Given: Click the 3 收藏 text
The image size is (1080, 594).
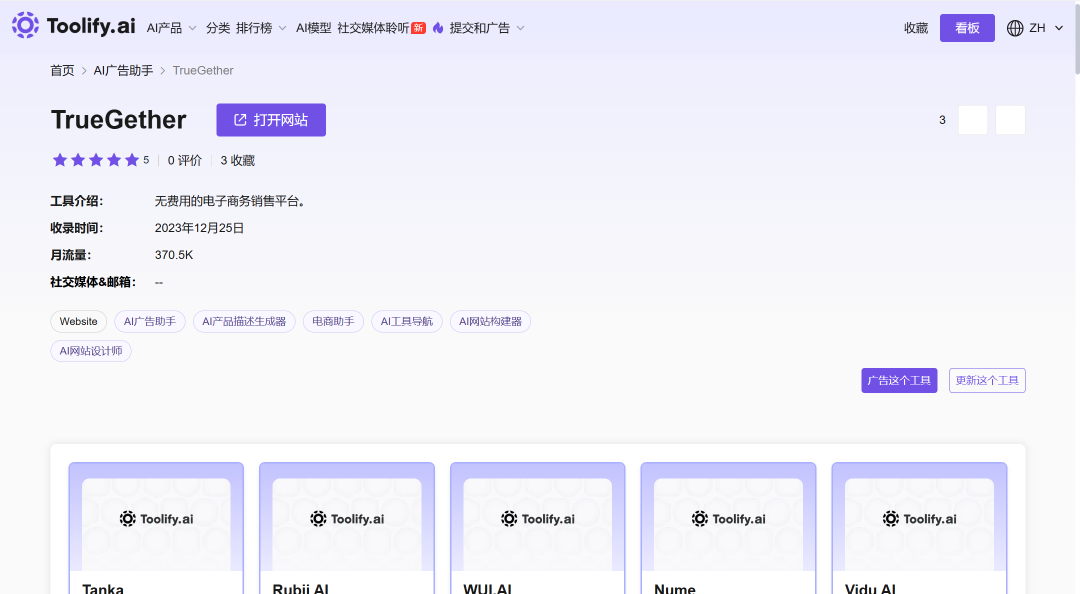Looking at the screenshot, I should point(238,161).
